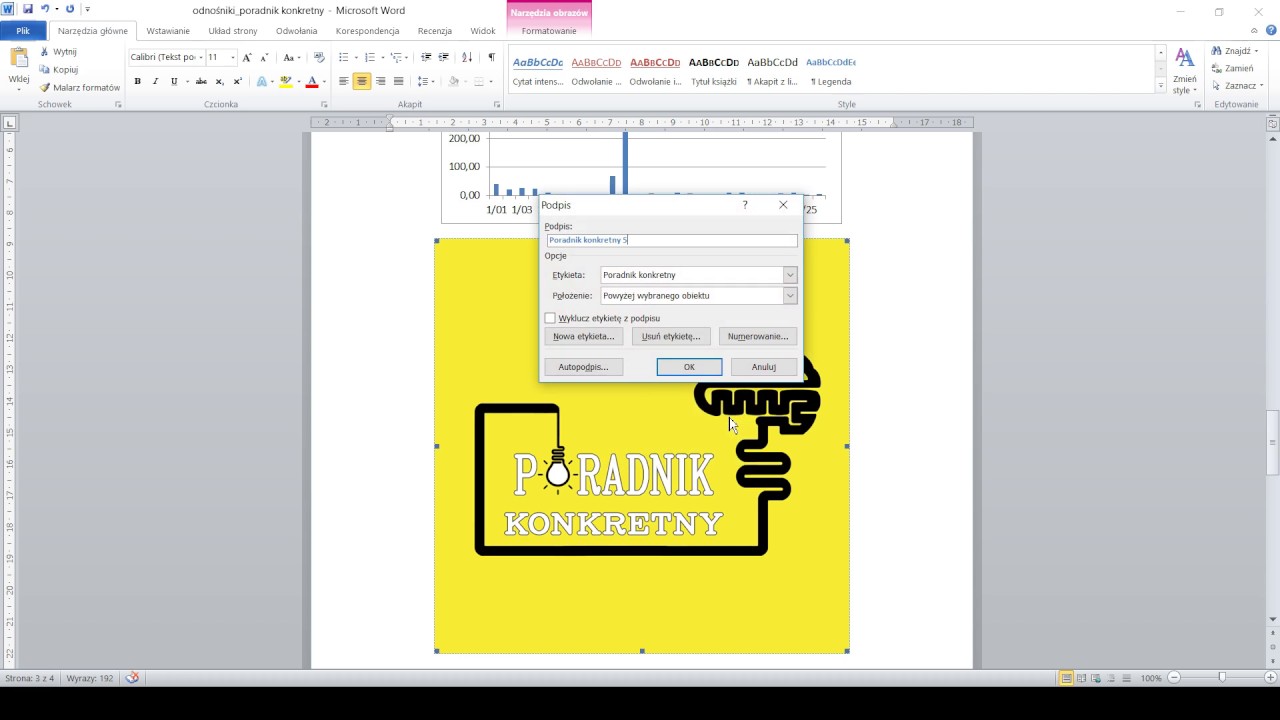The height and width of the screenshot is (720, 1280).
Task: Clear formatting with the eraser icon
Action: coord(319,57)
